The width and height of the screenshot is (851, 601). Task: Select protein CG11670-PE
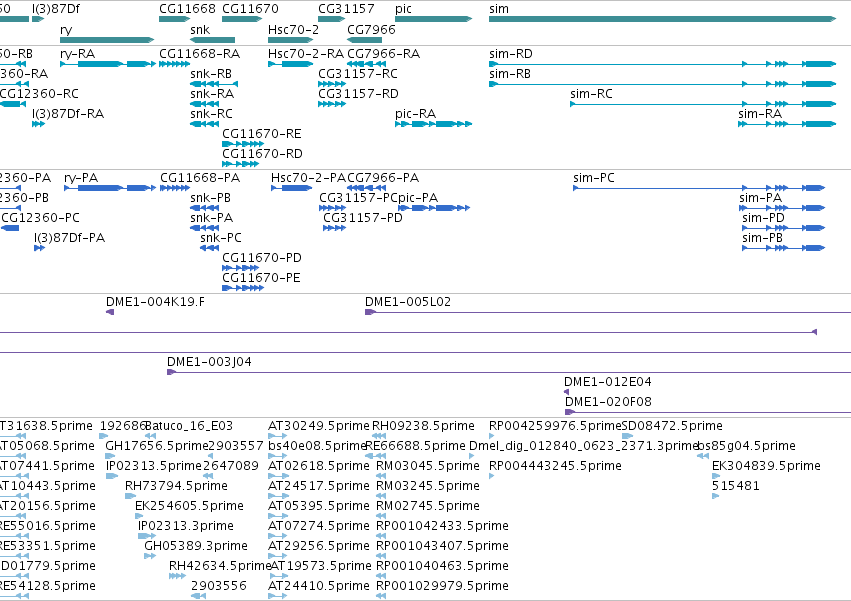(243, 288)
